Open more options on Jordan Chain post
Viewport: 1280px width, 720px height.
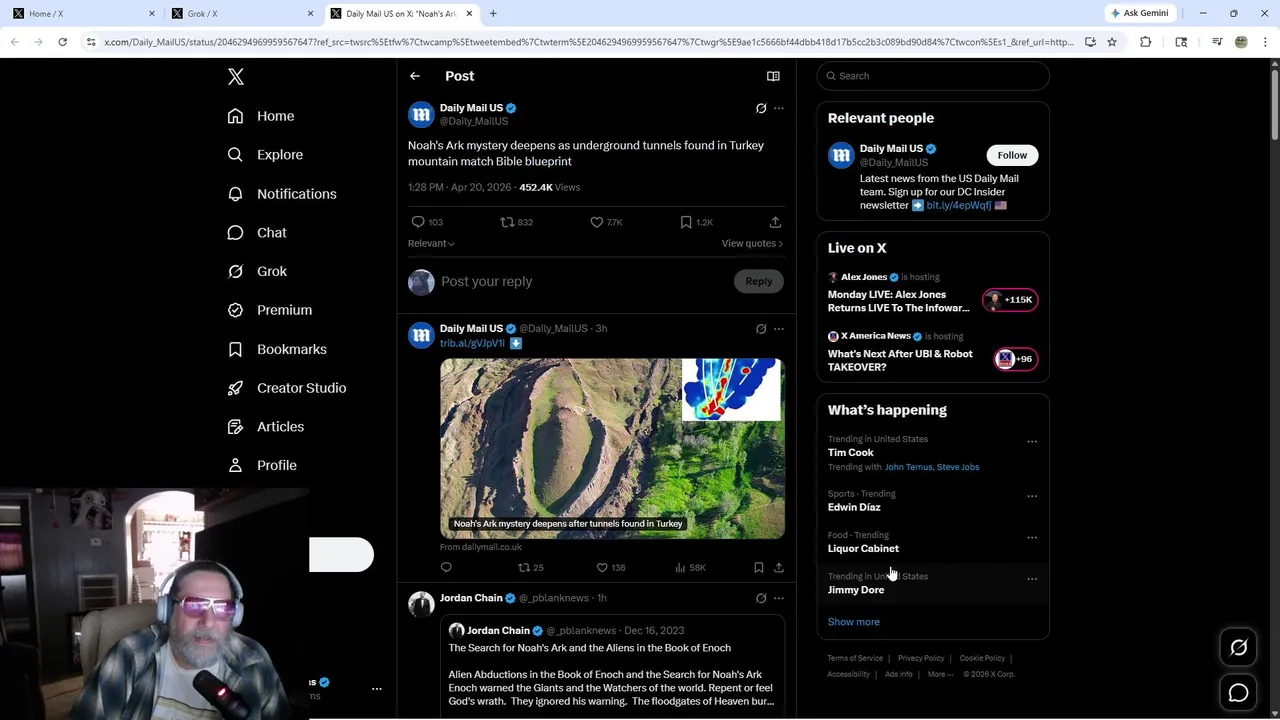779,598
